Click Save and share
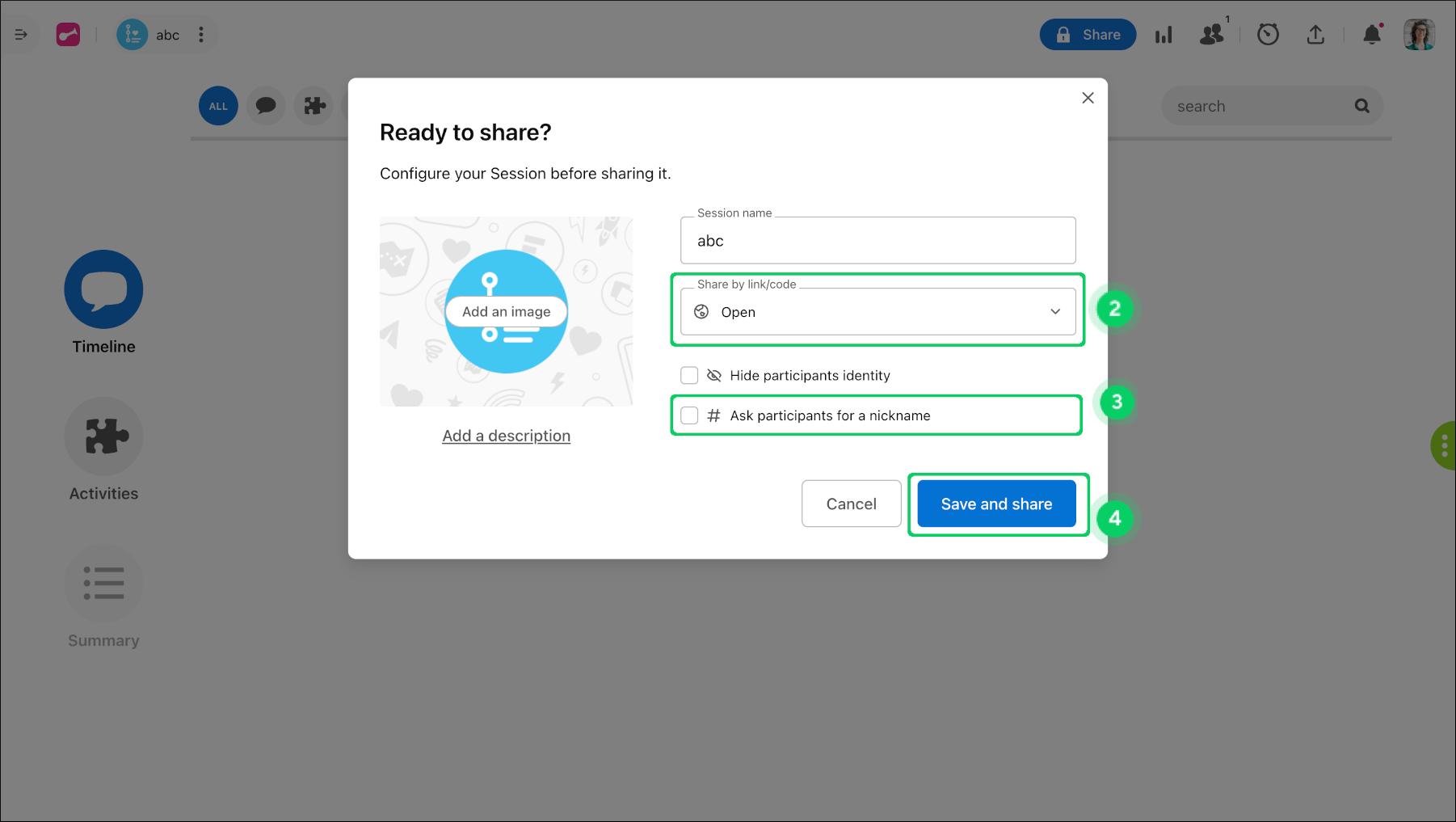 coord(996,504)
